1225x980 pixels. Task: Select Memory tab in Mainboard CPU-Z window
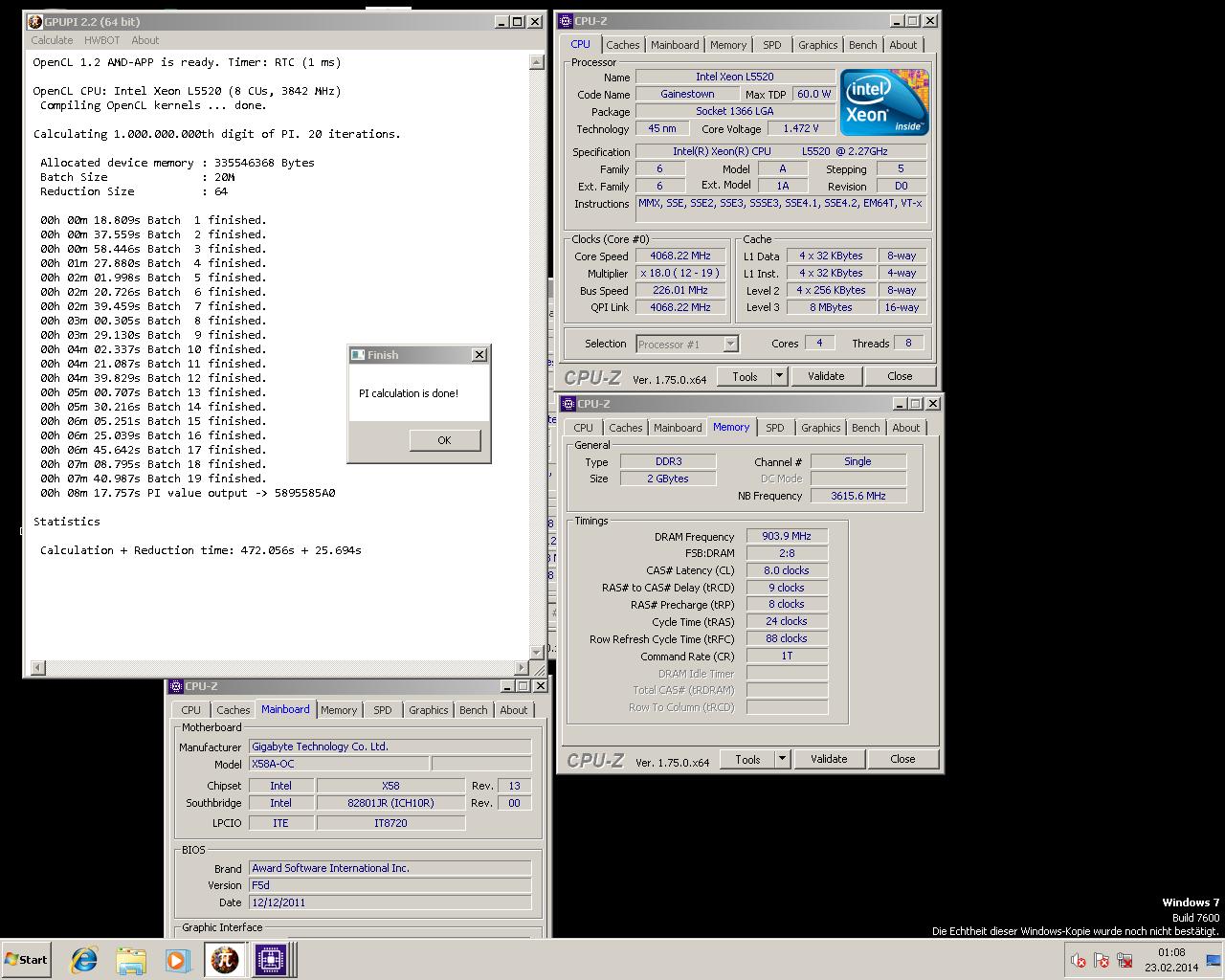pos(338,710)
